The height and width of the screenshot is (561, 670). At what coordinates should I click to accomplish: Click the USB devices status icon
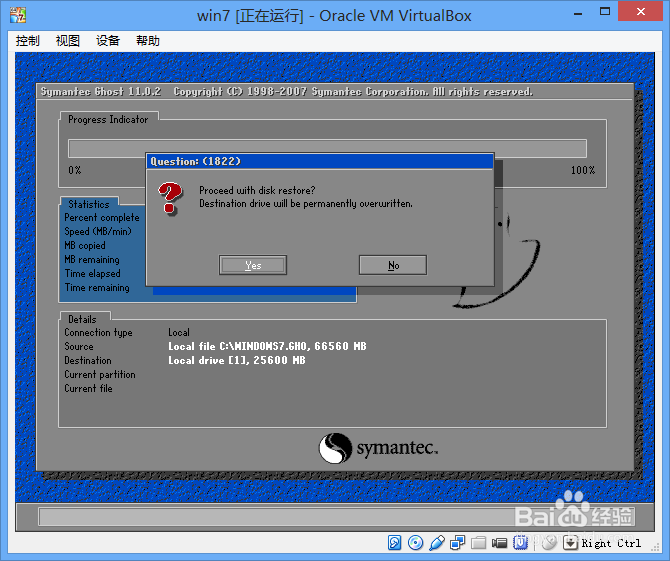point(436,543)
